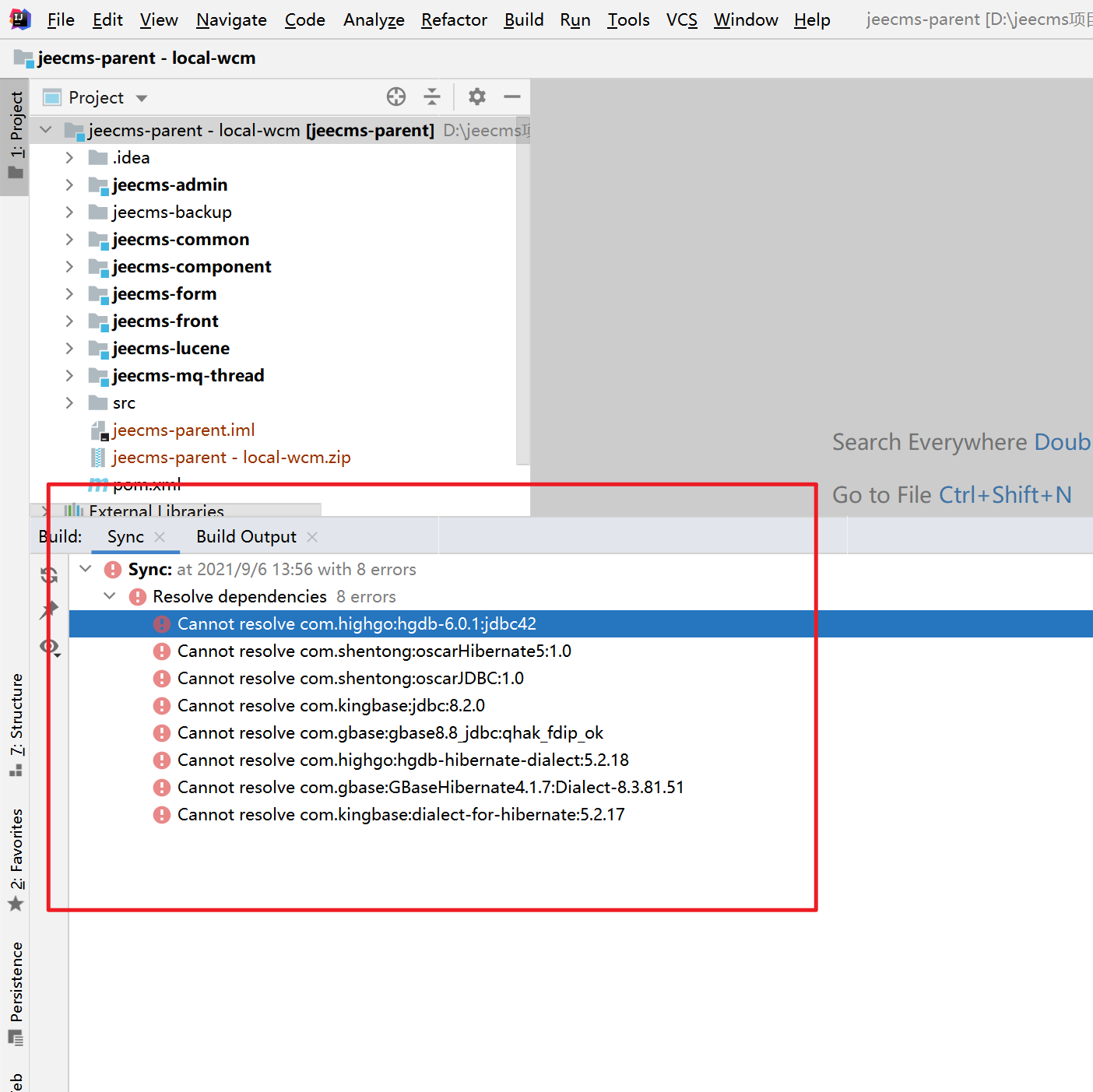
Task: Select the jeecms-mq-thread module
Action: coord(188,376)
